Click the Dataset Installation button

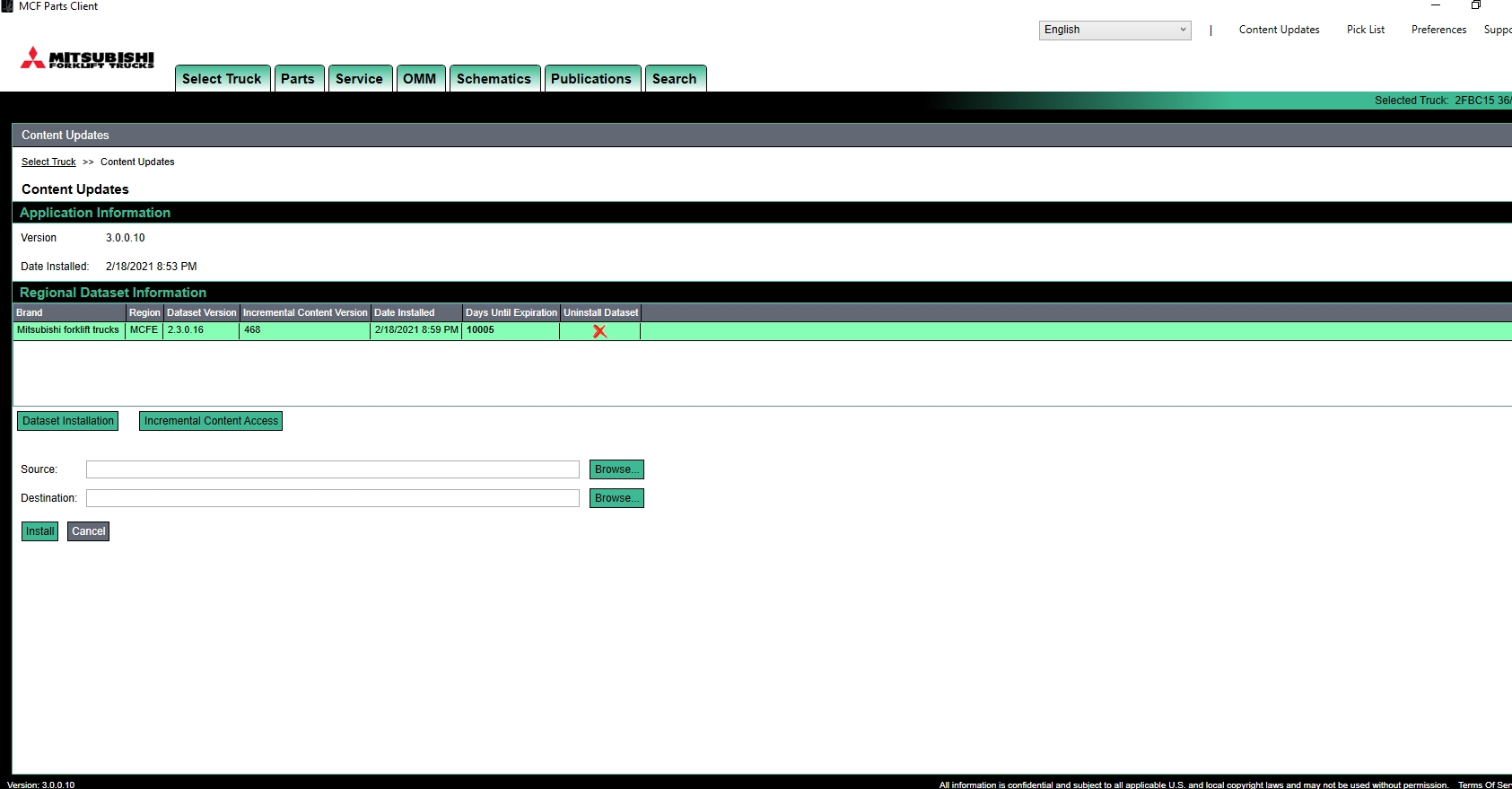pyautogui.click(x=68, y=421)
